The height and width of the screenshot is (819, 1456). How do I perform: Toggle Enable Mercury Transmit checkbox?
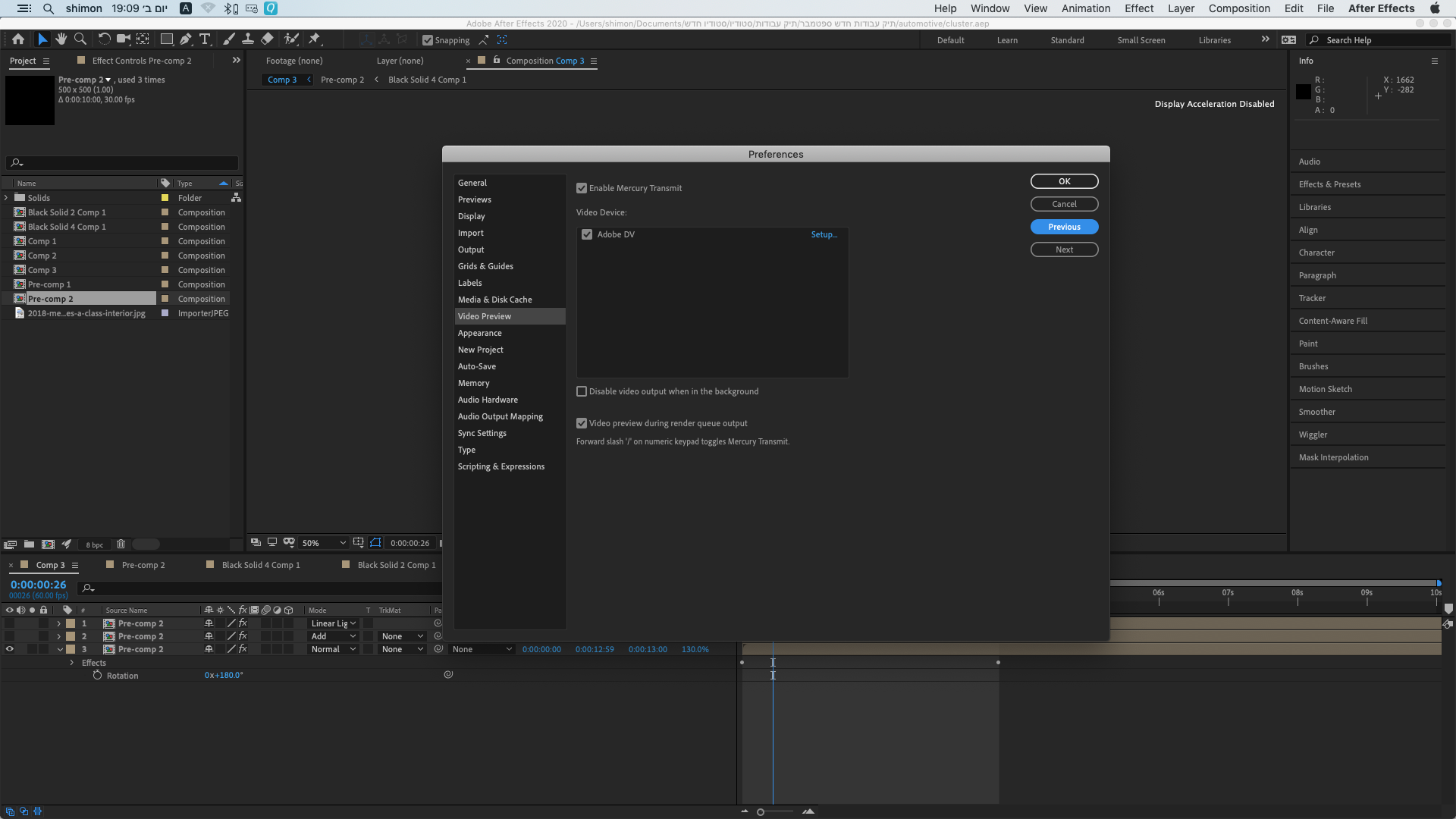(581, 188)
